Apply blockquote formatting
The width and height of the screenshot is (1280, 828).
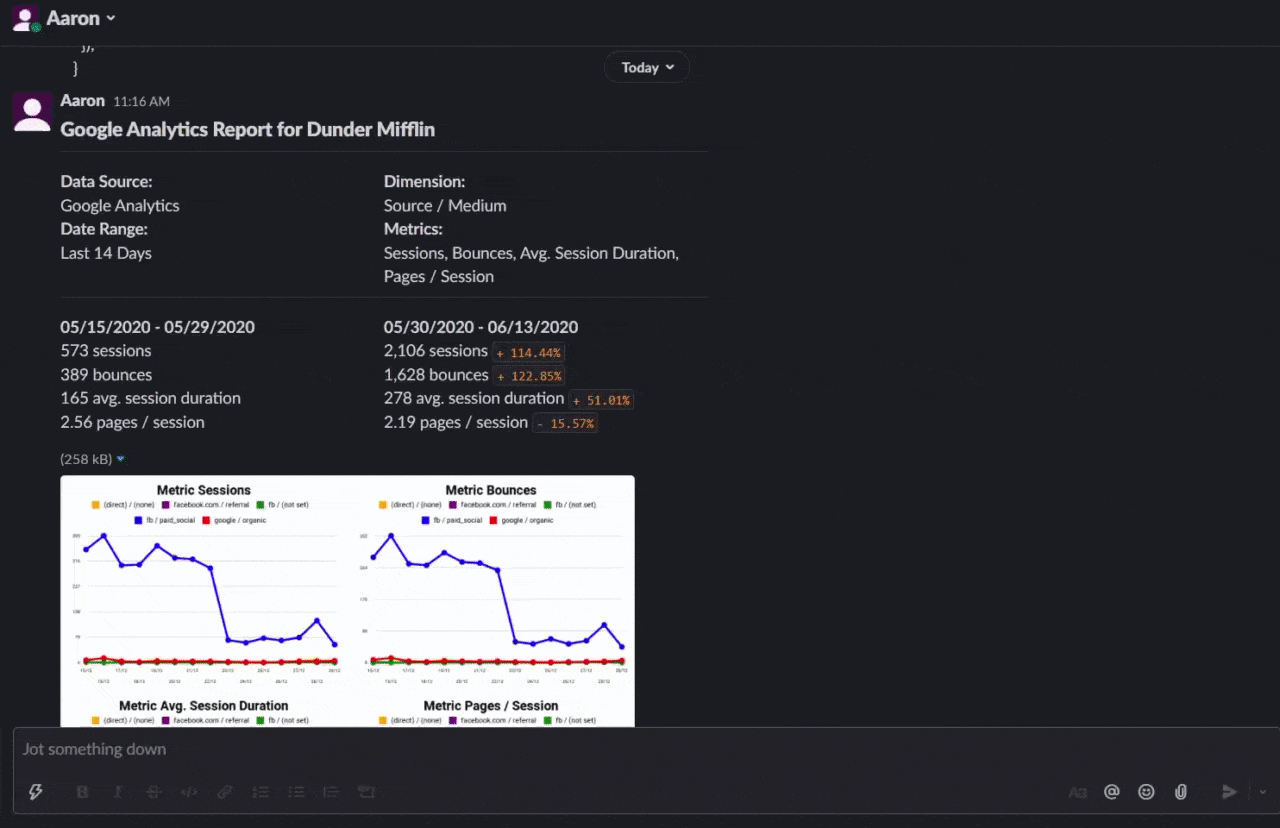[331, 792]
